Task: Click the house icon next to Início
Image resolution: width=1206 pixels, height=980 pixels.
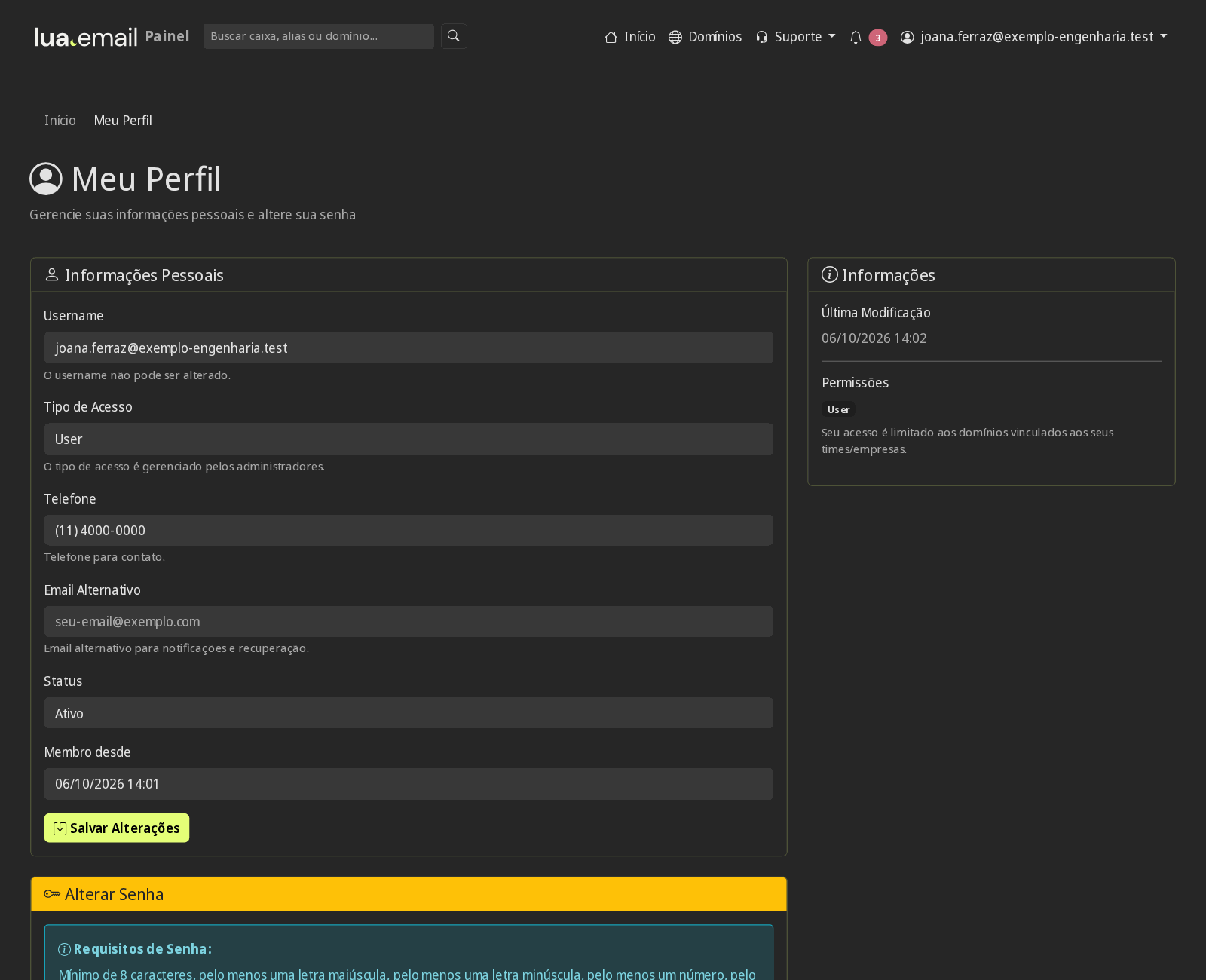Action: point(611,37)
